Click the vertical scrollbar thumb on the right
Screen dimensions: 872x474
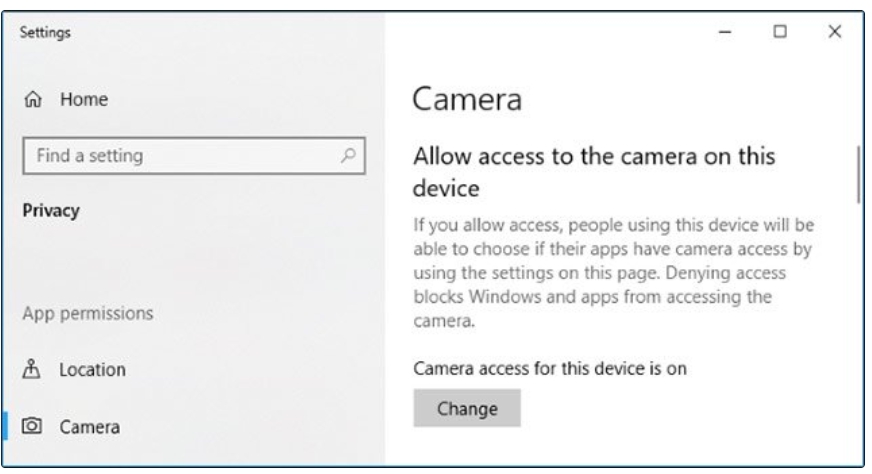point(859,175)
